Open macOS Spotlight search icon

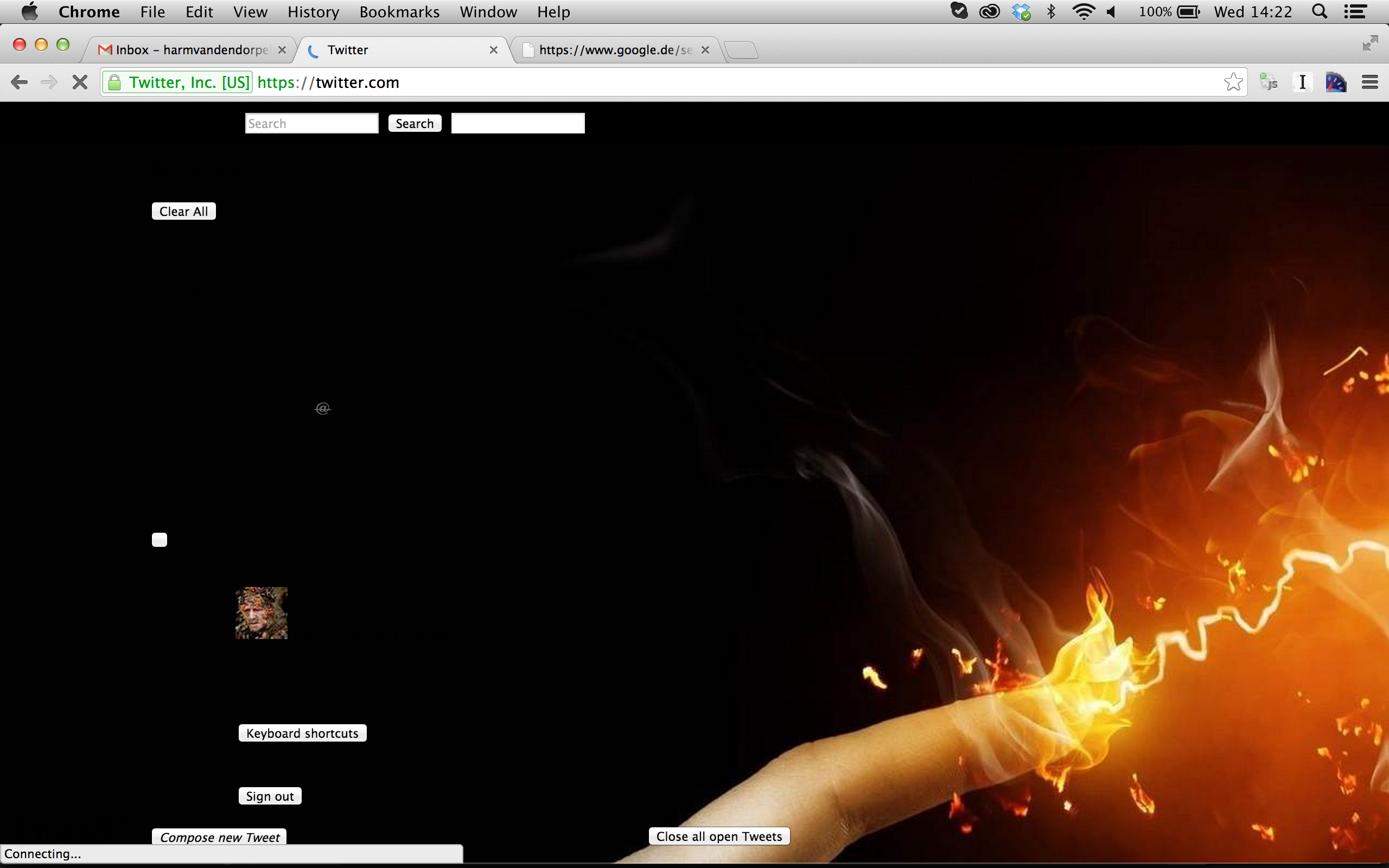[1319, 12]
